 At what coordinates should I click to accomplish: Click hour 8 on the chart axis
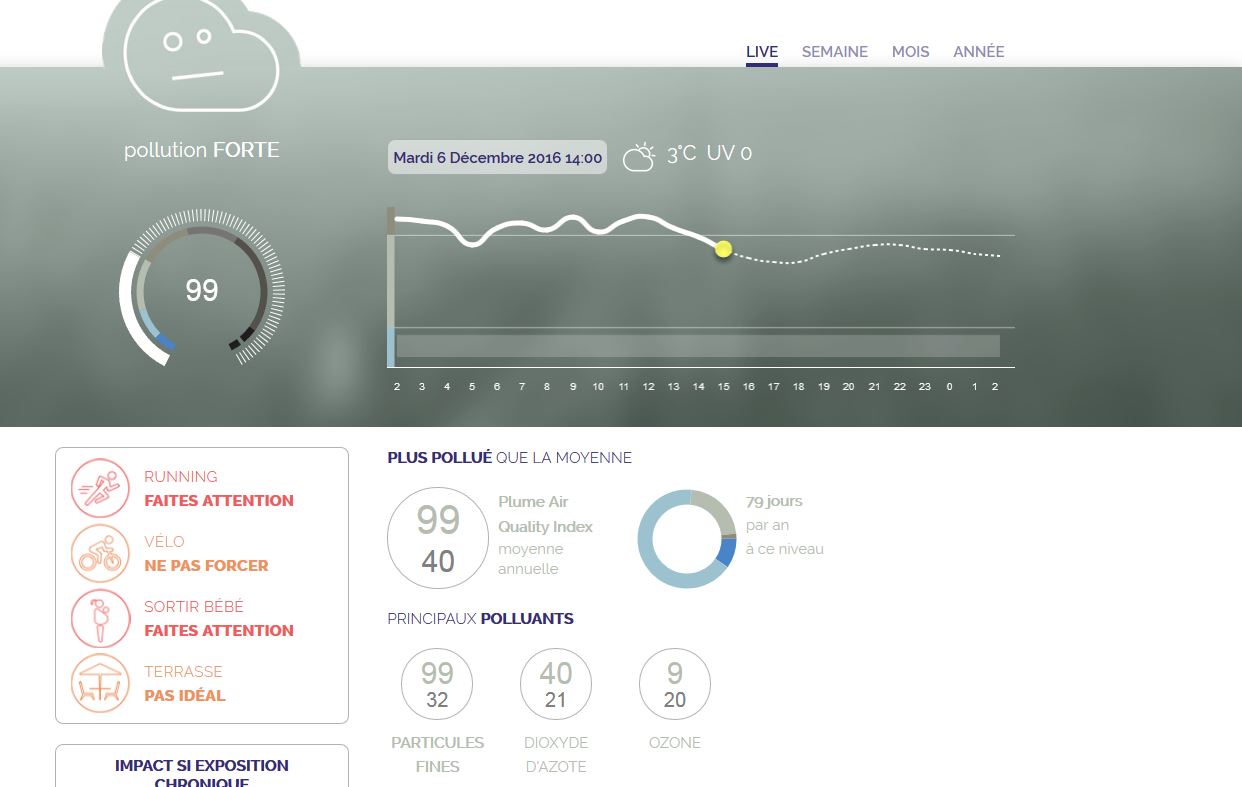(x=547, y=386)
